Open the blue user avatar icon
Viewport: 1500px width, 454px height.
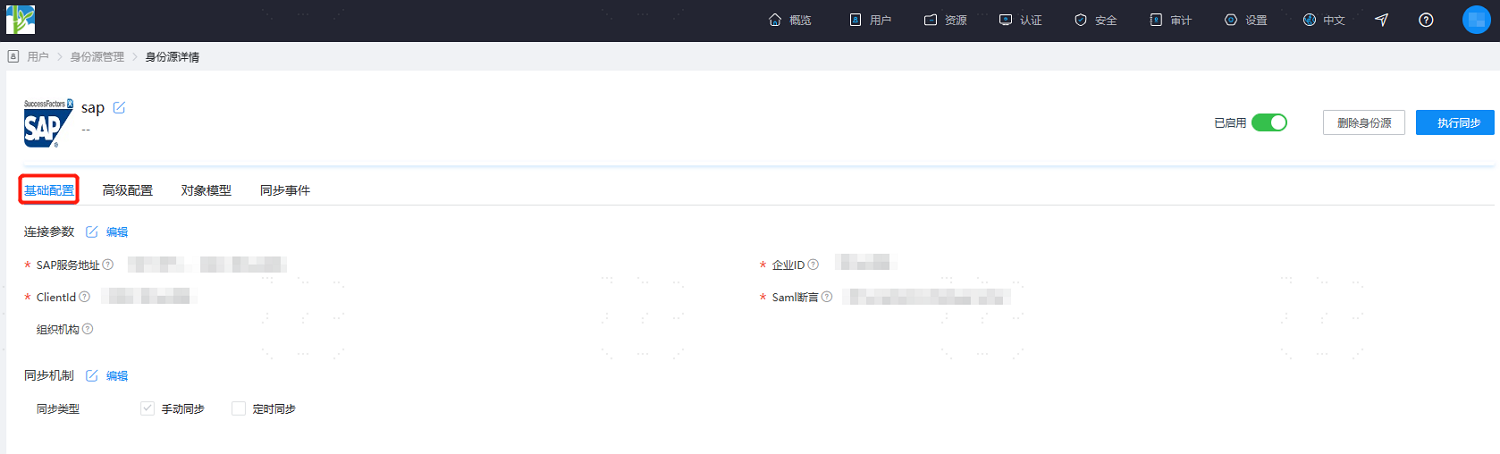pos(1477,20)
